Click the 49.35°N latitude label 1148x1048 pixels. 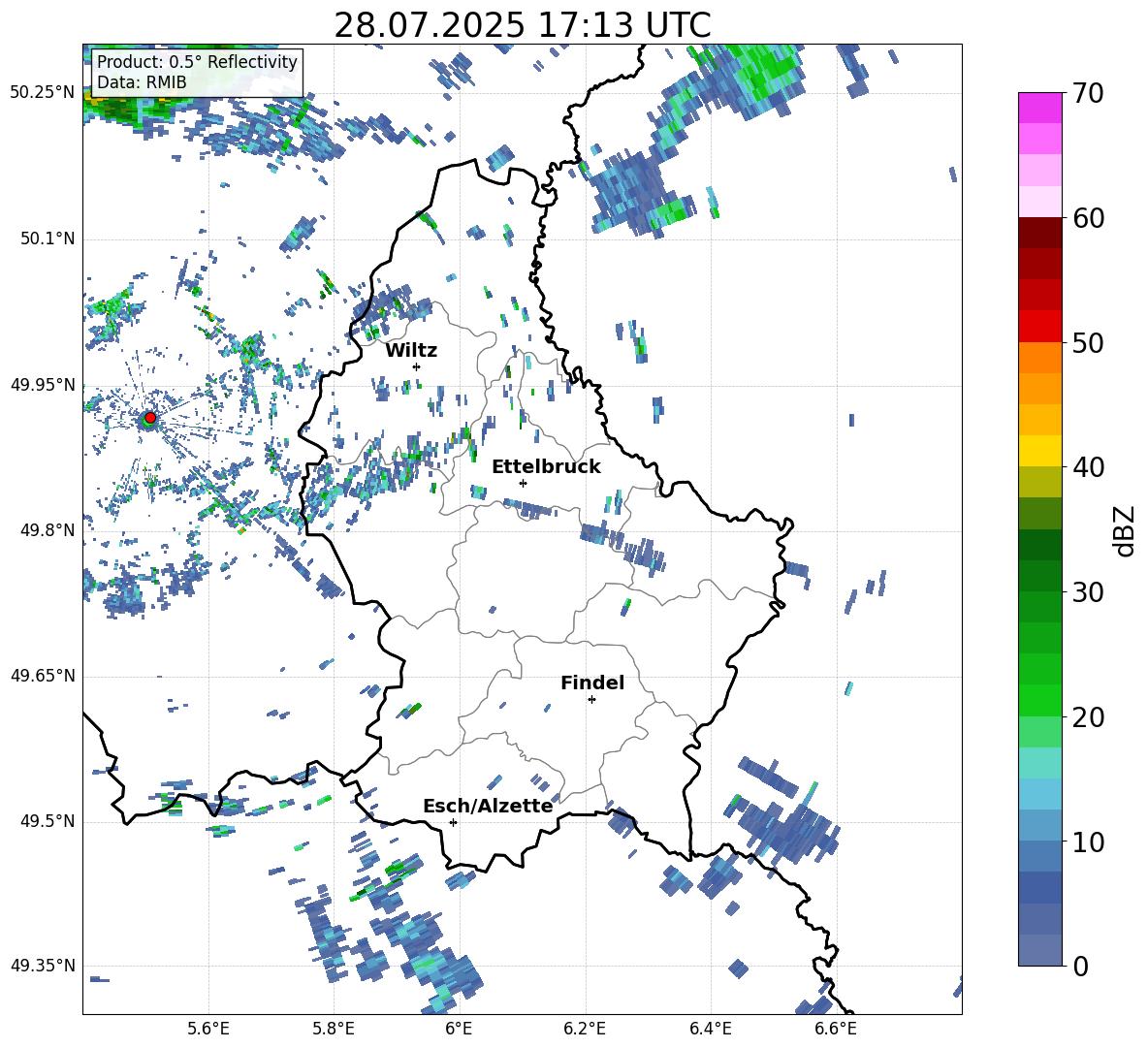coord(43,966)
